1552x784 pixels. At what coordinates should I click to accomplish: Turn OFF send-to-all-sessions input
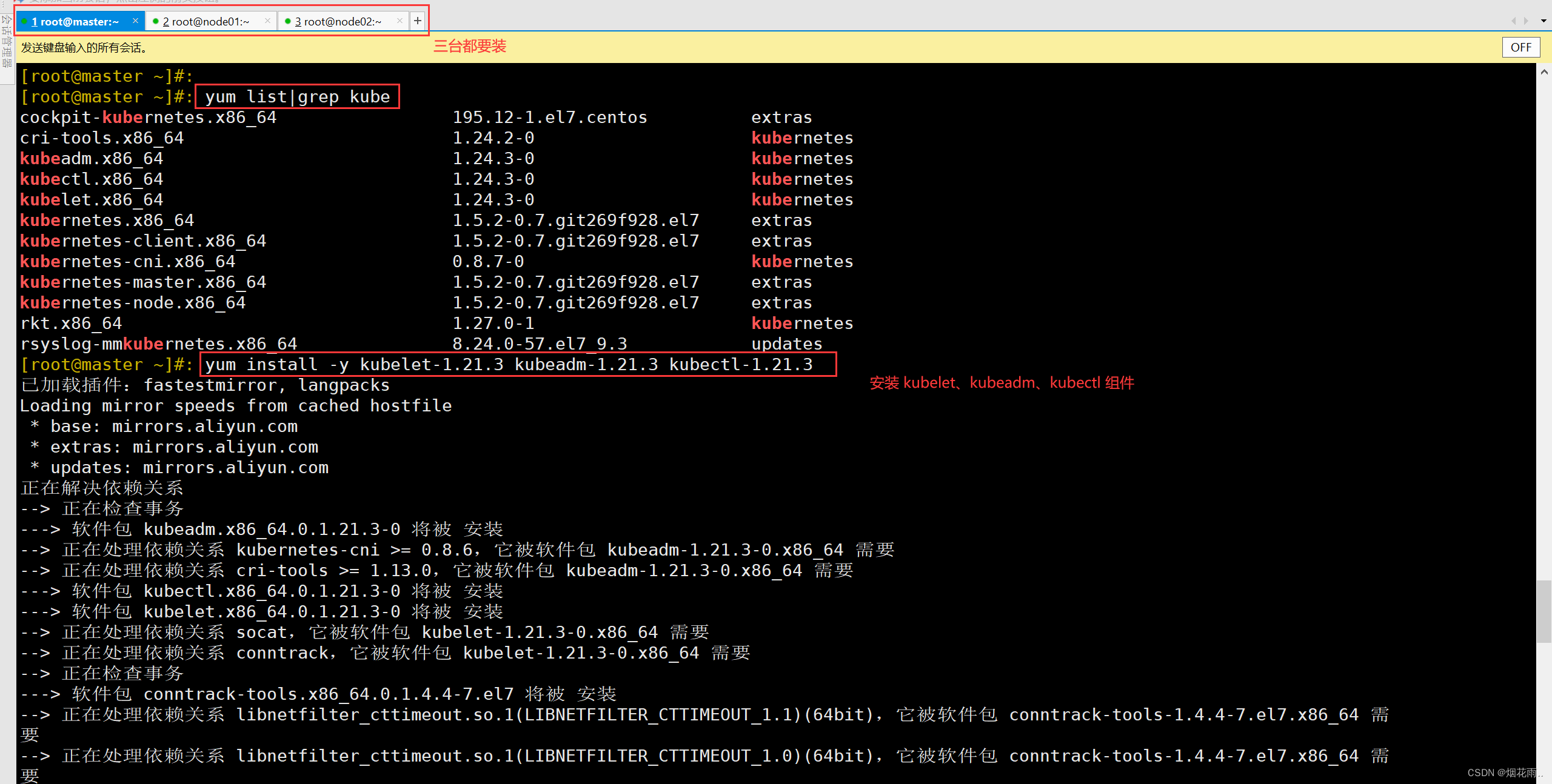click(x=1520, y=47)
